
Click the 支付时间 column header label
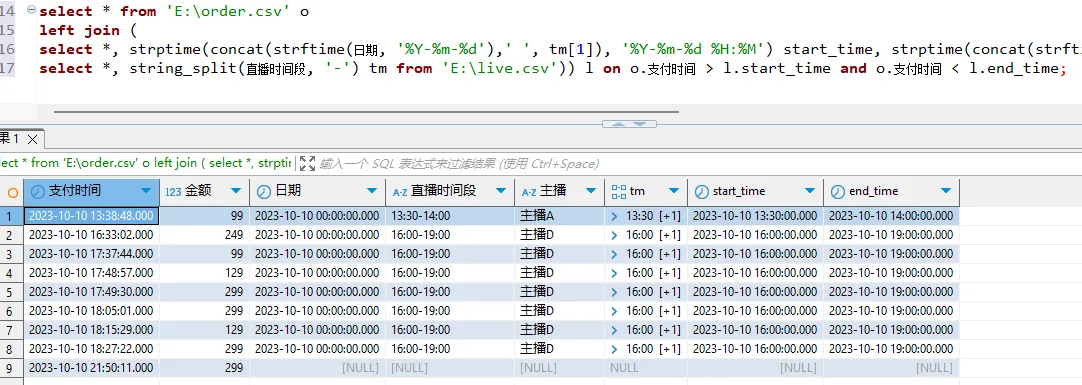click(x=75, y=191)
